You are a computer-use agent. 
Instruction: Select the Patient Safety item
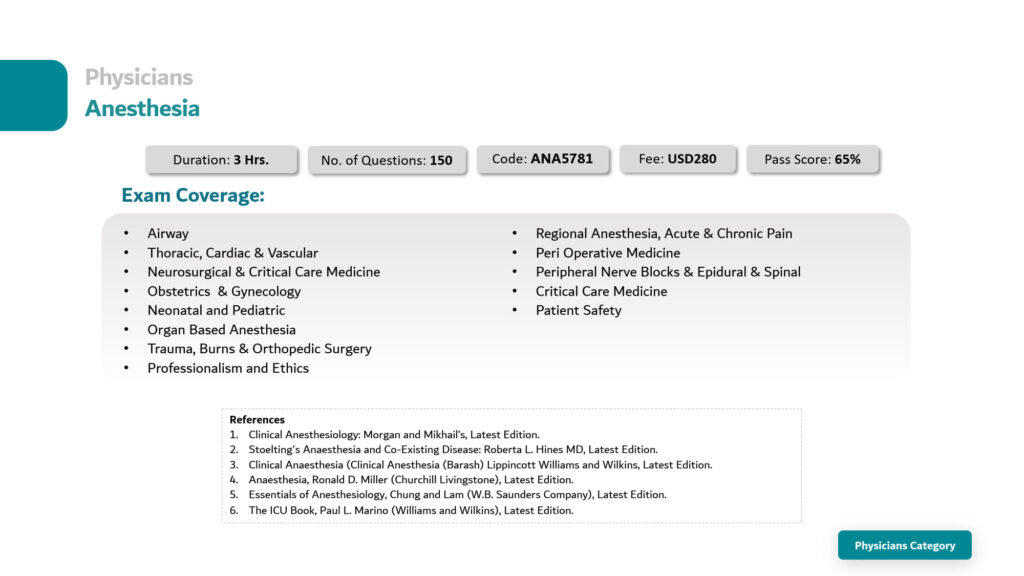point(579,310)
